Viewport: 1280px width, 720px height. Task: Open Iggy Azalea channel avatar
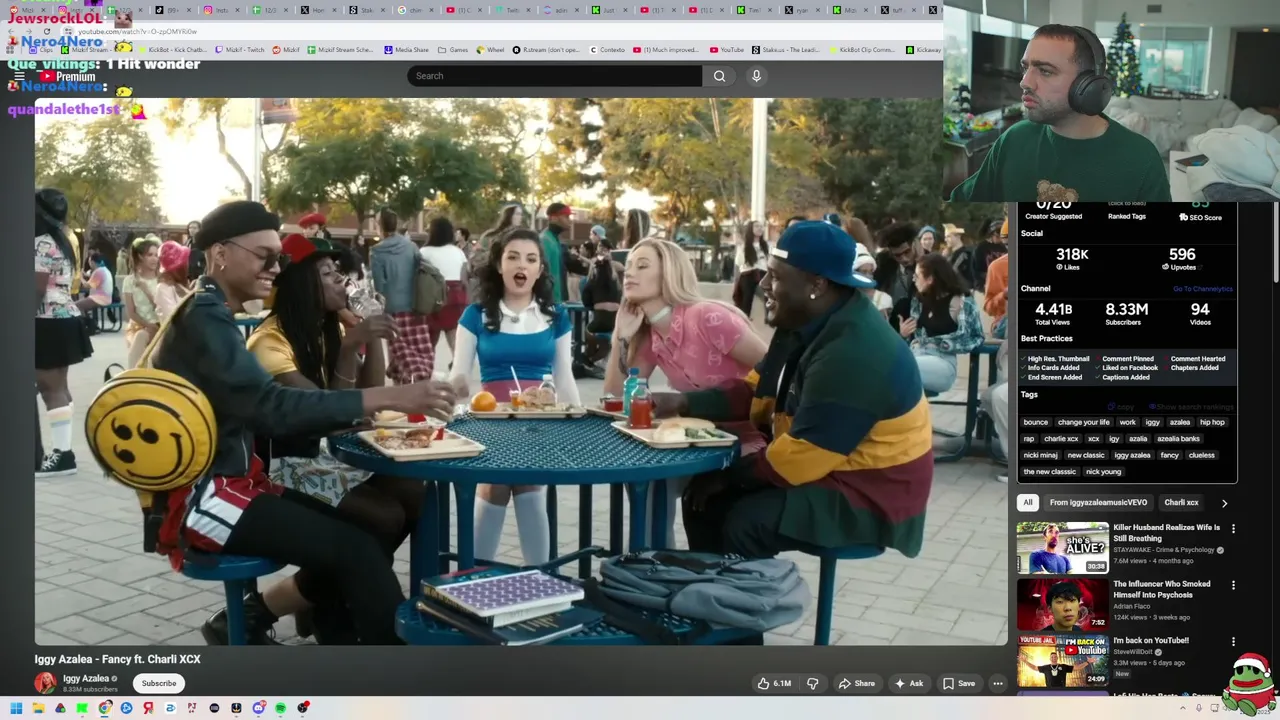pyautogui.click(x=45, y=683)
